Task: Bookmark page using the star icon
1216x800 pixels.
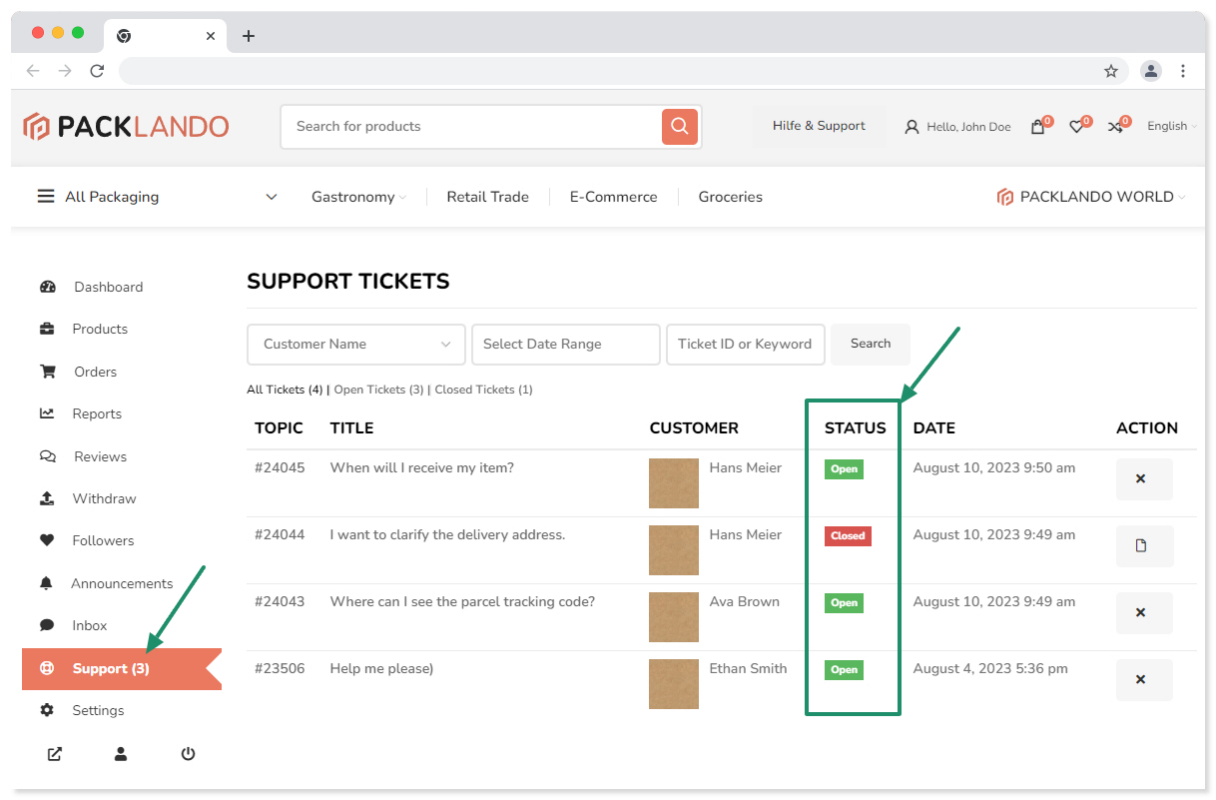Action: tap(1111, 71)
